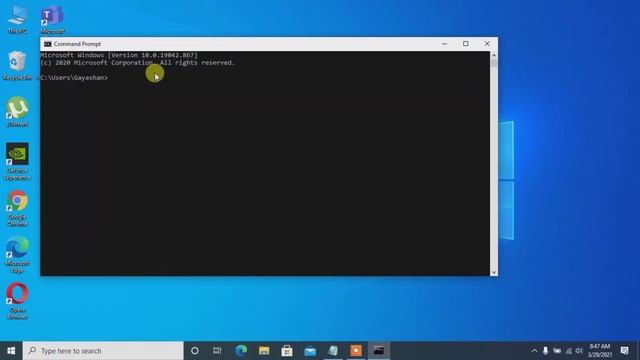Open the Windows Start menu

point(11,351)
